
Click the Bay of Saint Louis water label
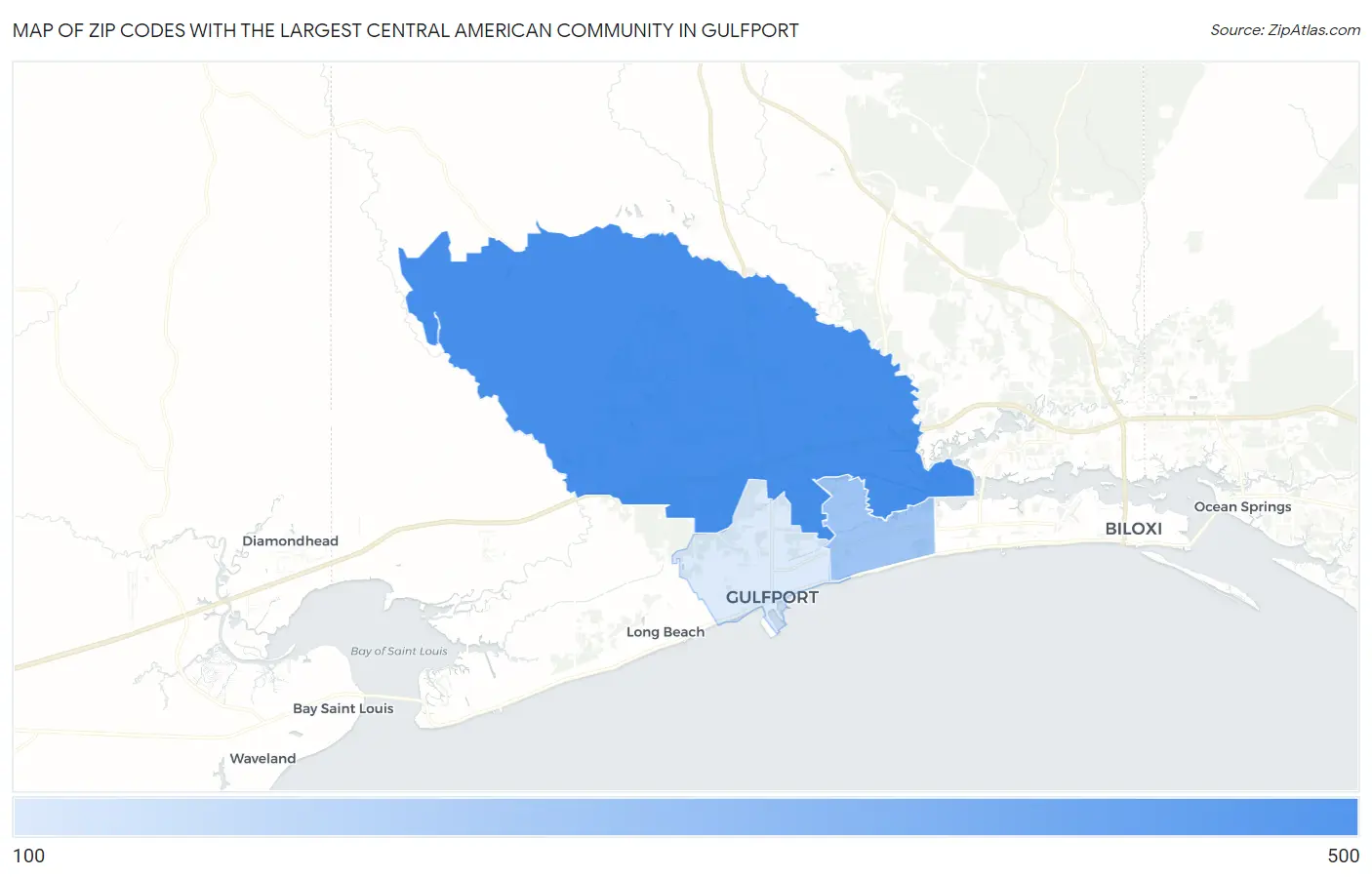(x=399, y=651)
